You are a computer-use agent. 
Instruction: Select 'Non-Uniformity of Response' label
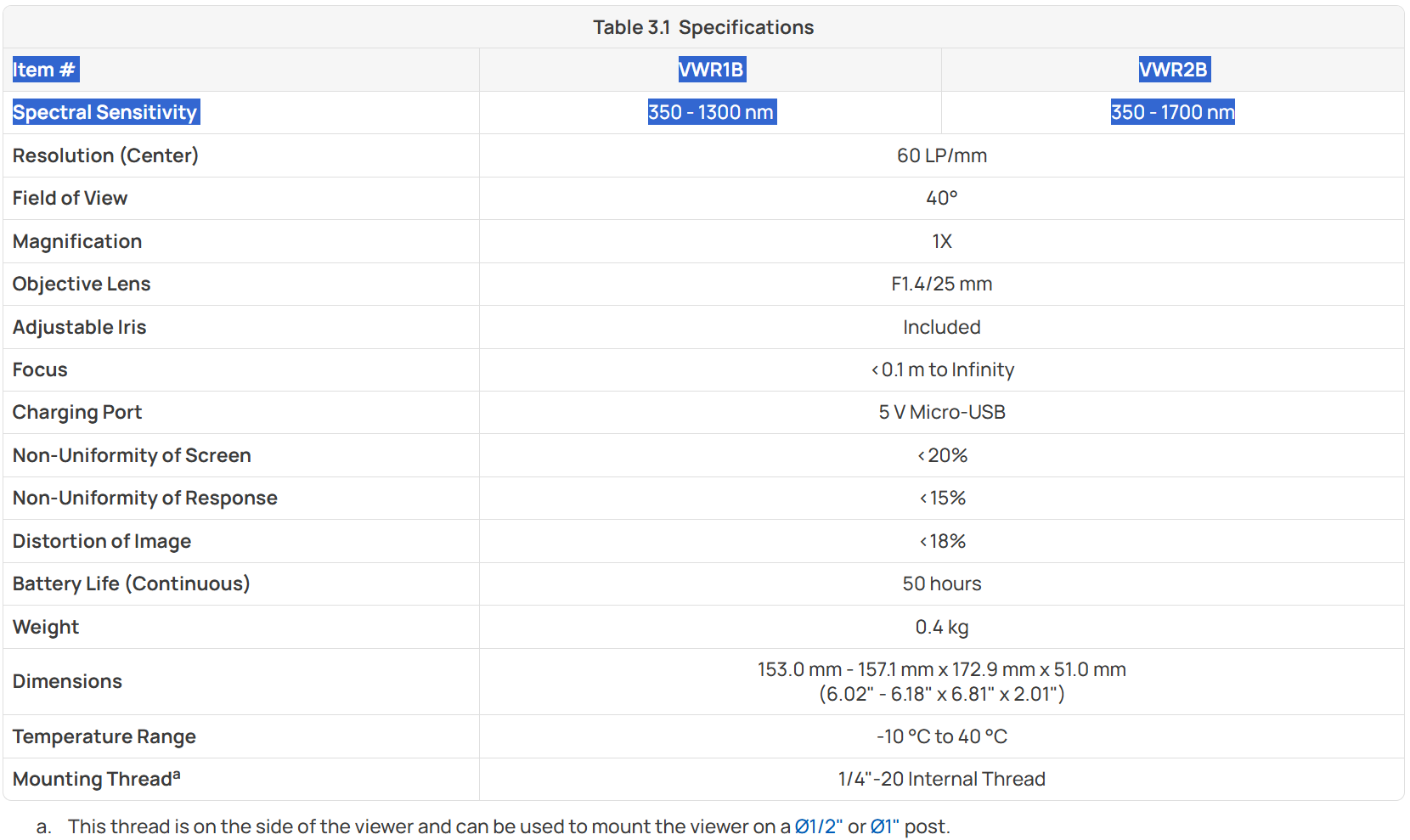pos(145,498)
